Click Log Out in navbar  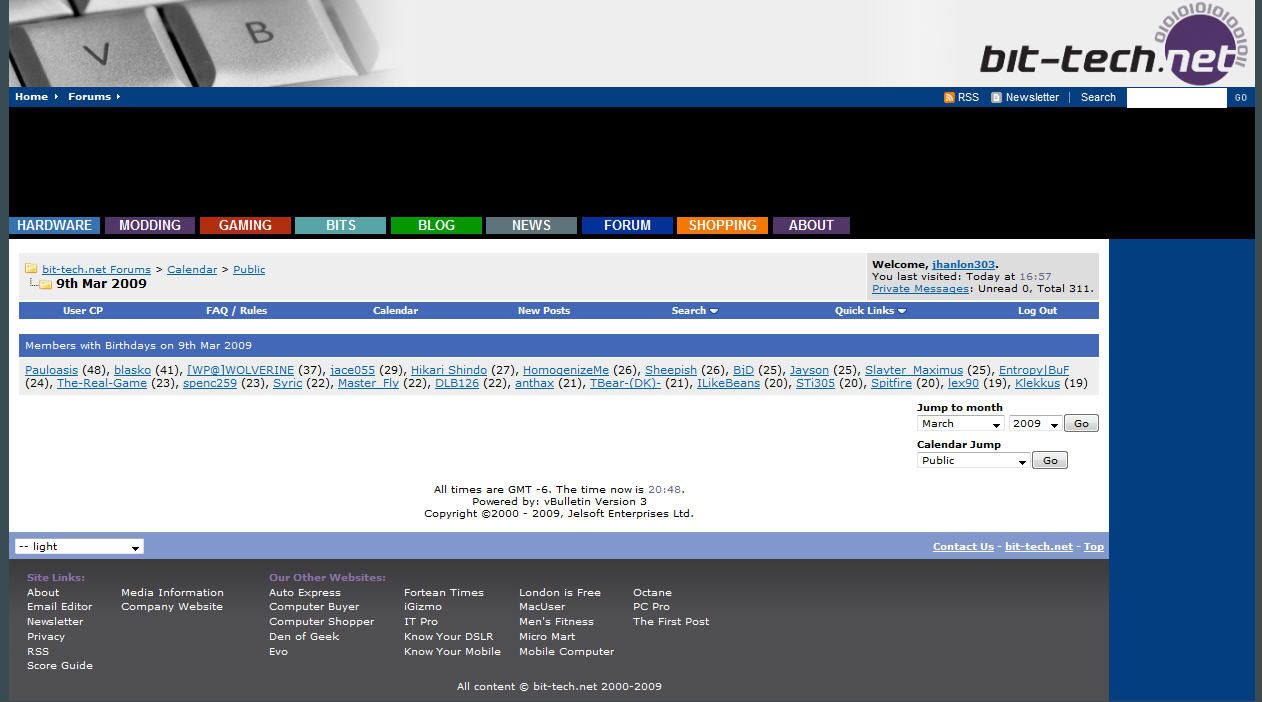click(1037, 311)
